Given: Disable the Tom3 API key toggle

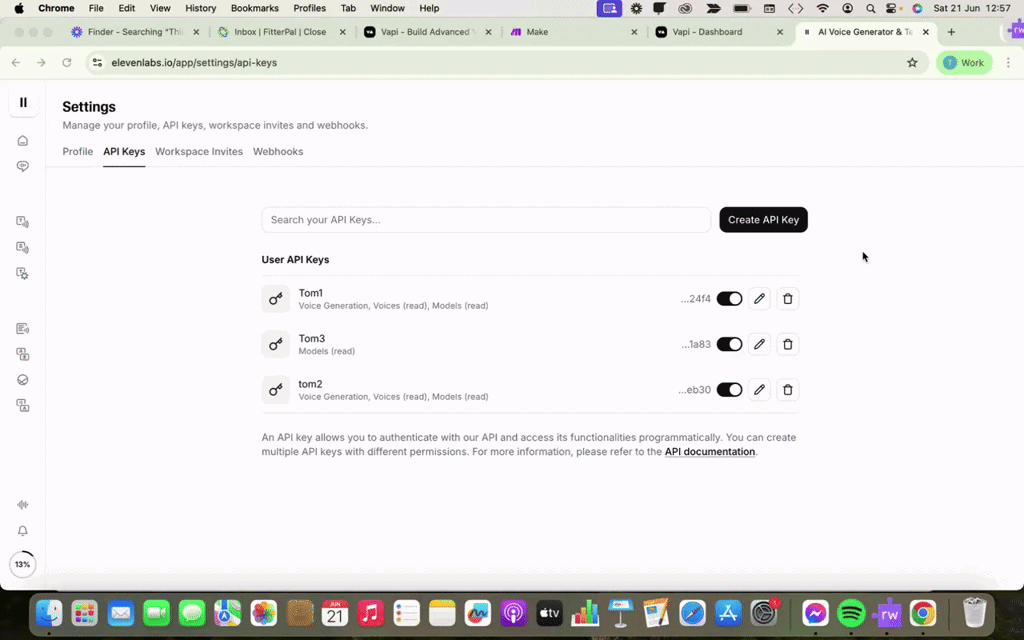Looking at the screenshot, I should (729, 344).
